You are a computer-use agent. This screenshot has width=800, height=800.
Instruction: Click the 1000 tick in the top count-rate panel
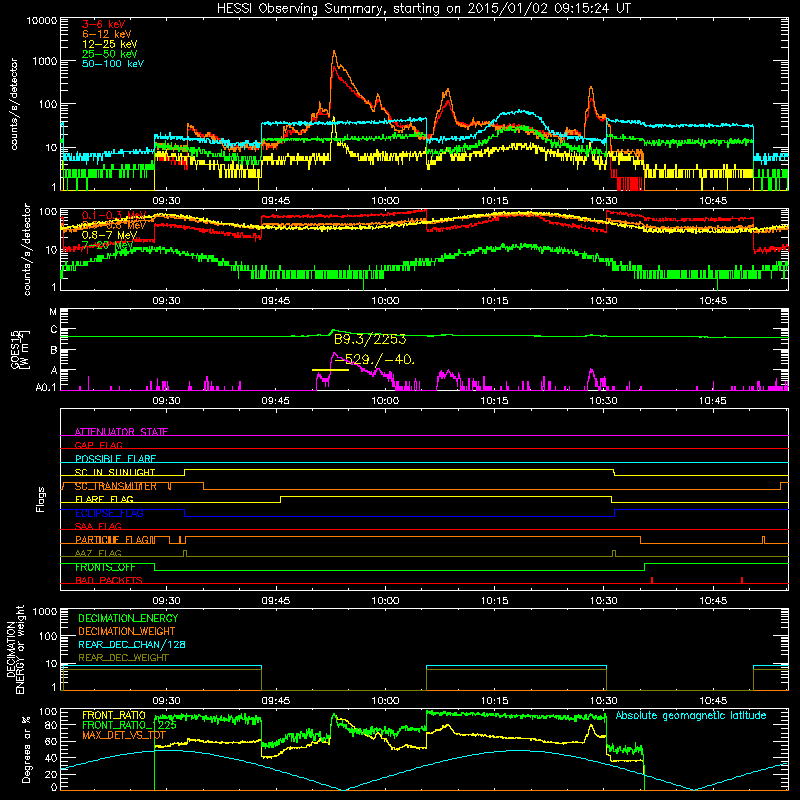pos(45,61)
